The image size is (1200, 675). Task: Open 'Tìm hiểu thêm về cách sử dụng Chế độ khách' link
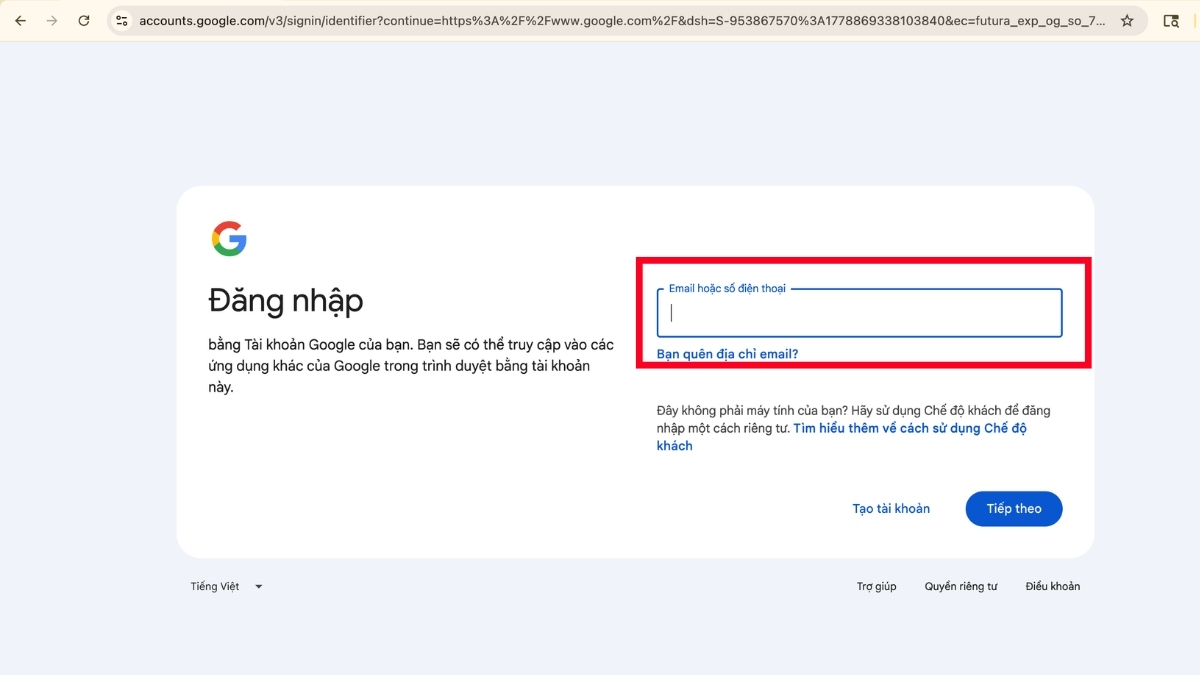tap(842, 437)
